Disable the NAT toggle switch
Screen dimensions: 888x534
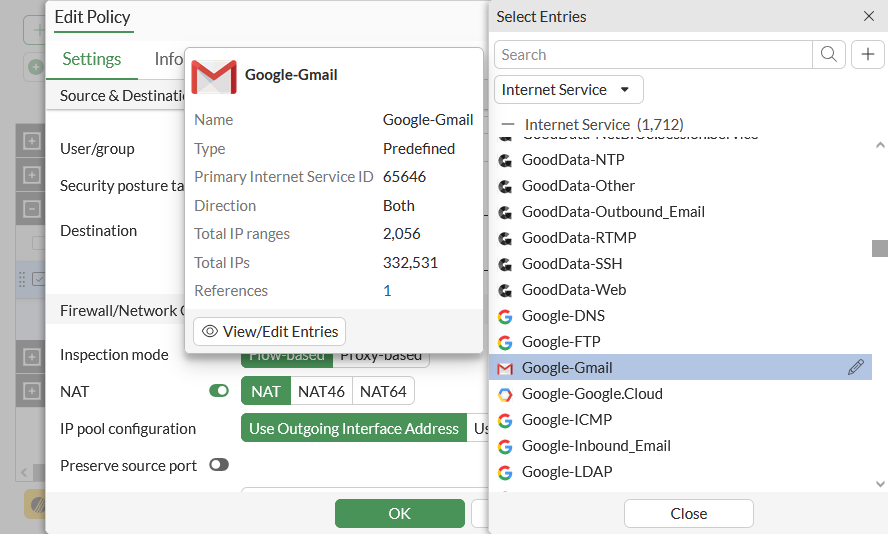[x=219, y=391]
